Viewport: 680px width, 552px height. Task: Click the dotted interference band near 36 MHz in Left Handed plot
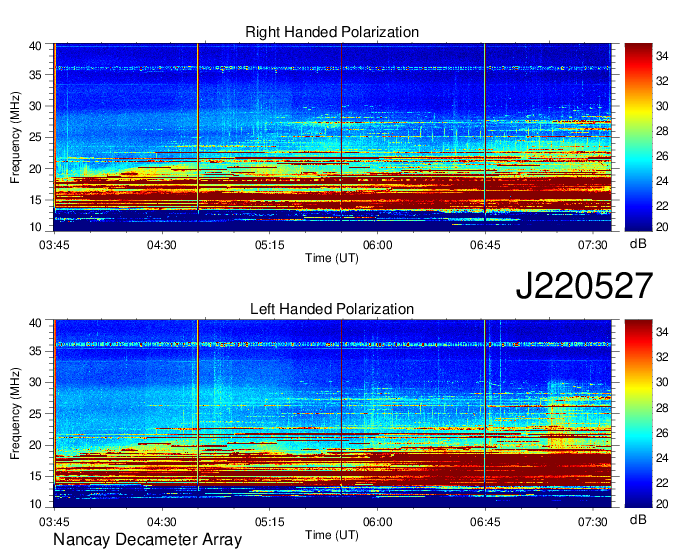click(x=332, y=344)
